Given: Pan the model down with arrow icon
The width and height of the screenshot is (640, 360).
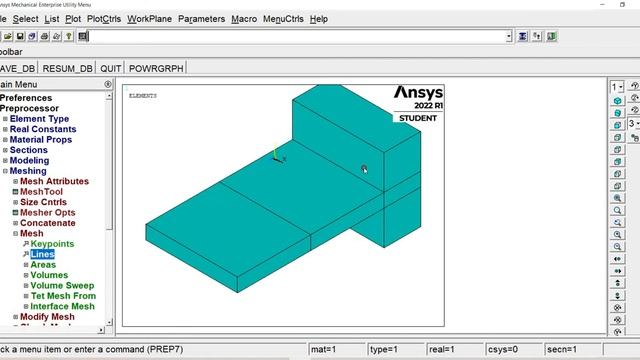Looking at the screenshot, I should (617, 295).
